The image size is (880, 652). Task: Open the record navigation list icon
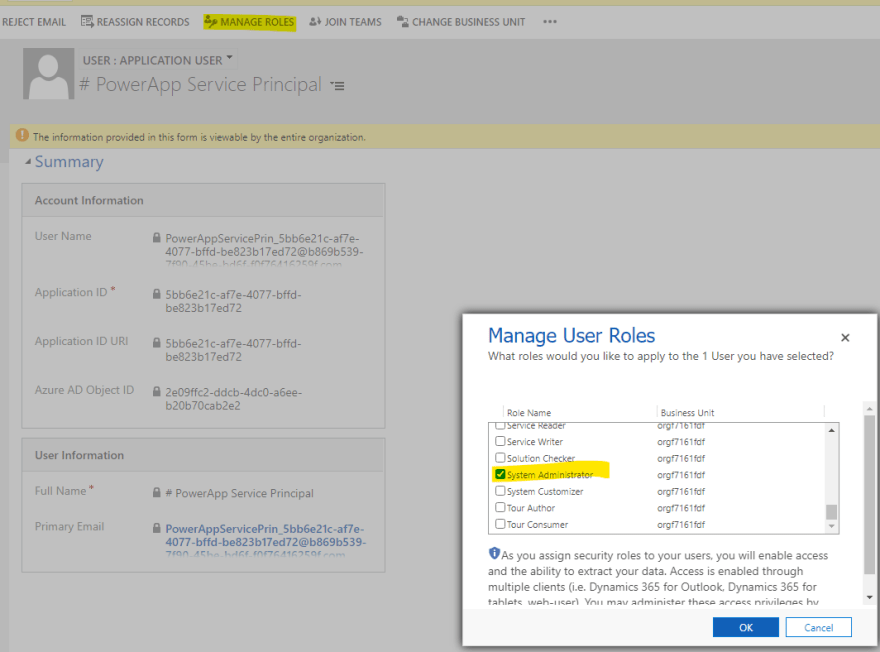tap(337, 86)
